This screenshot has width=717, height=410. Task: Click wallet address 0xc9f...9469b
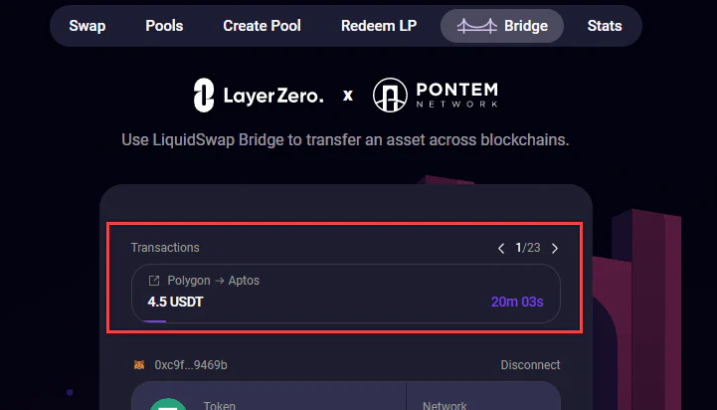[191, 365]
